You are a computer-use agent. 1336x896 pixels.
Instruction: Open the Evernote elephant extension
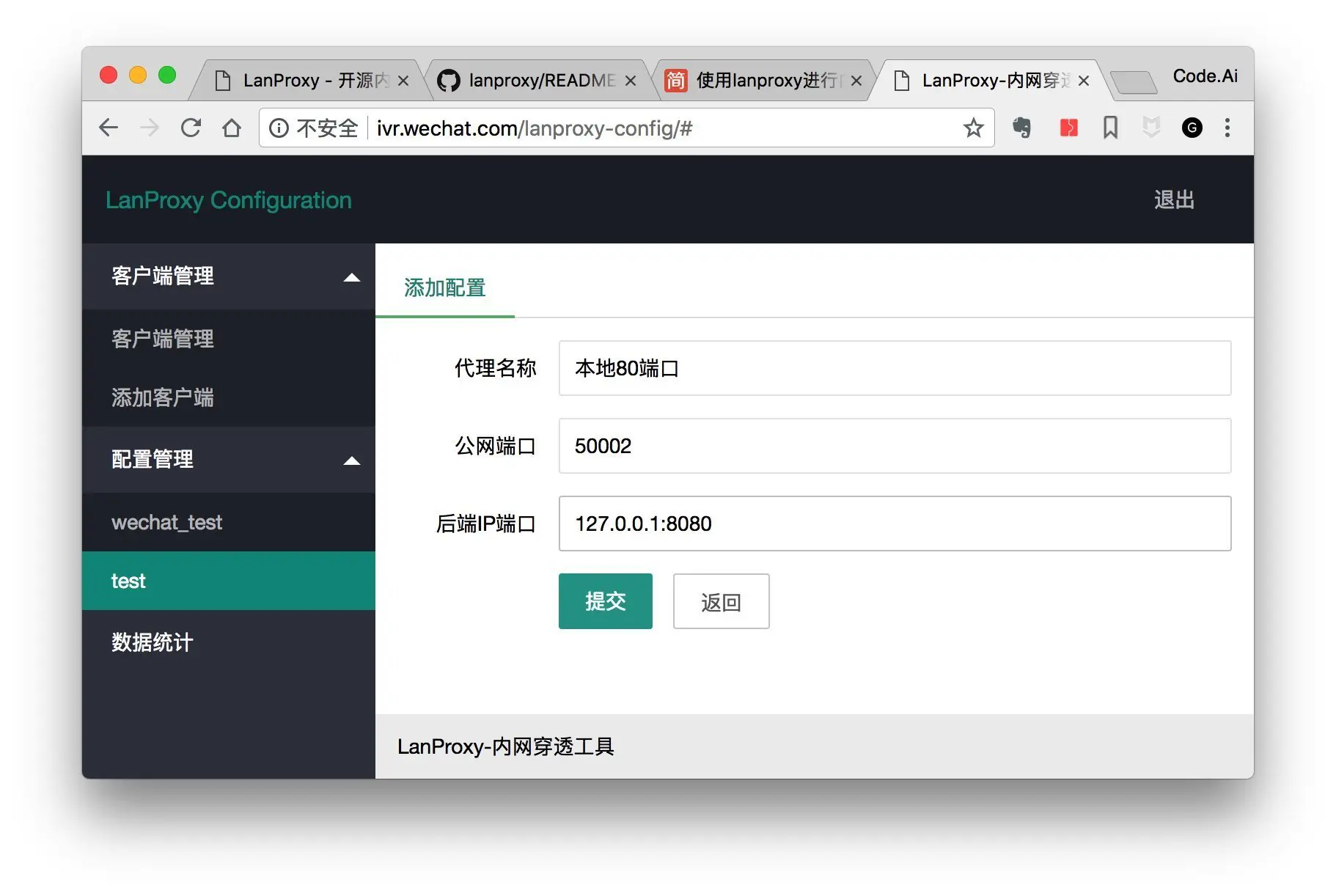[1021, 128]
